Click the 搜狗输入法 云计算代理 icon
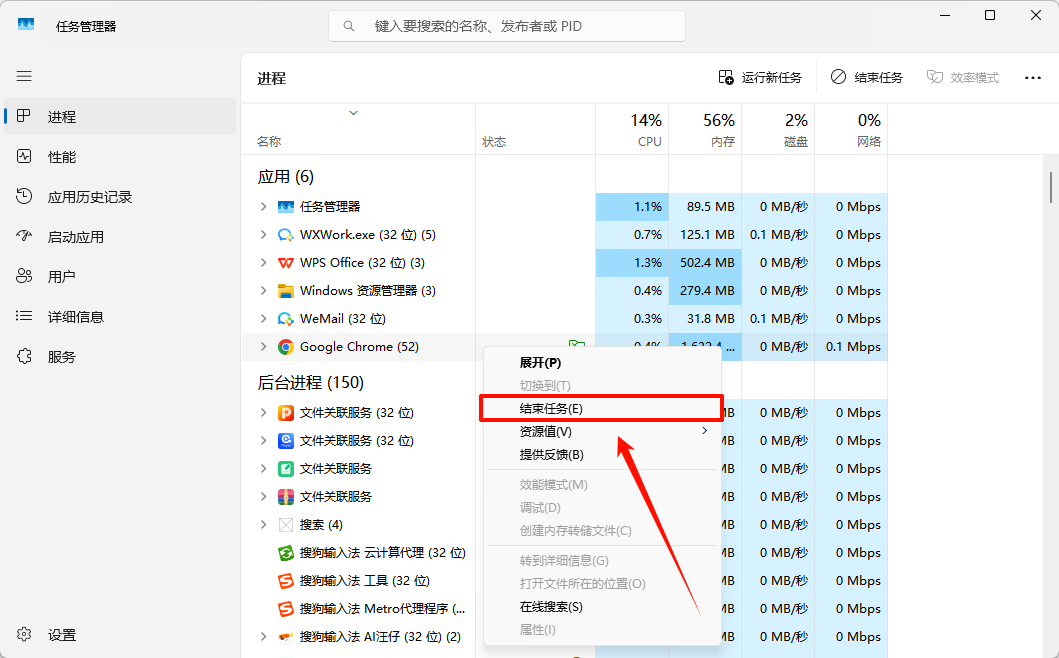Image resolution: width=1059 pixels, height=658 pixels. click(286, 553)
